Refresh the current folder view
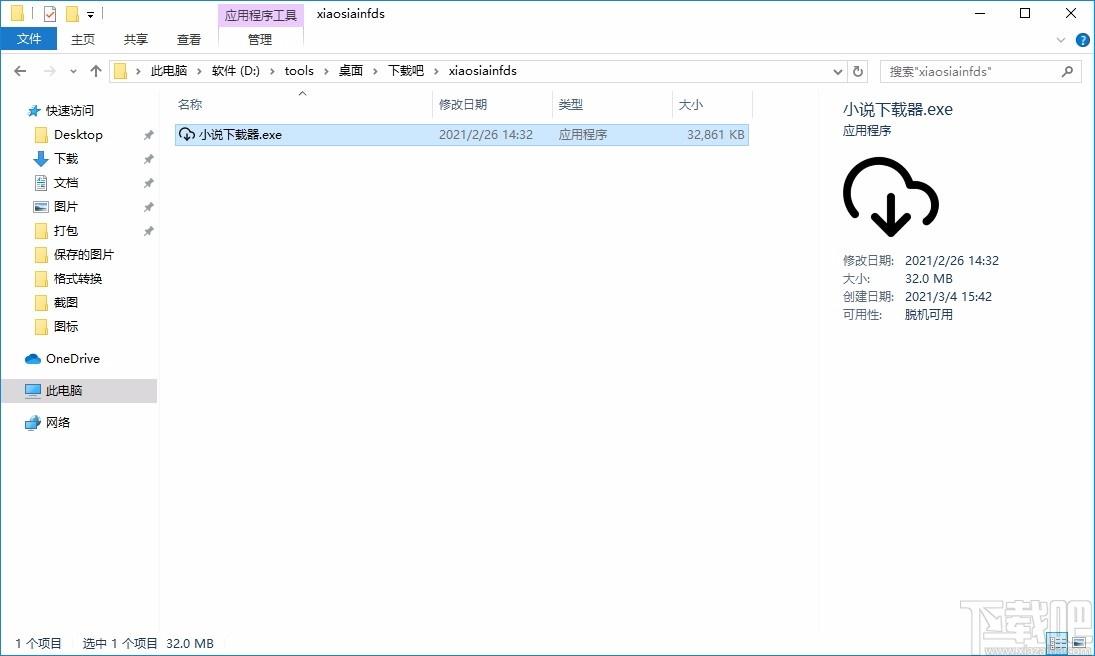 pyautogui.click(x=858, y=71)
